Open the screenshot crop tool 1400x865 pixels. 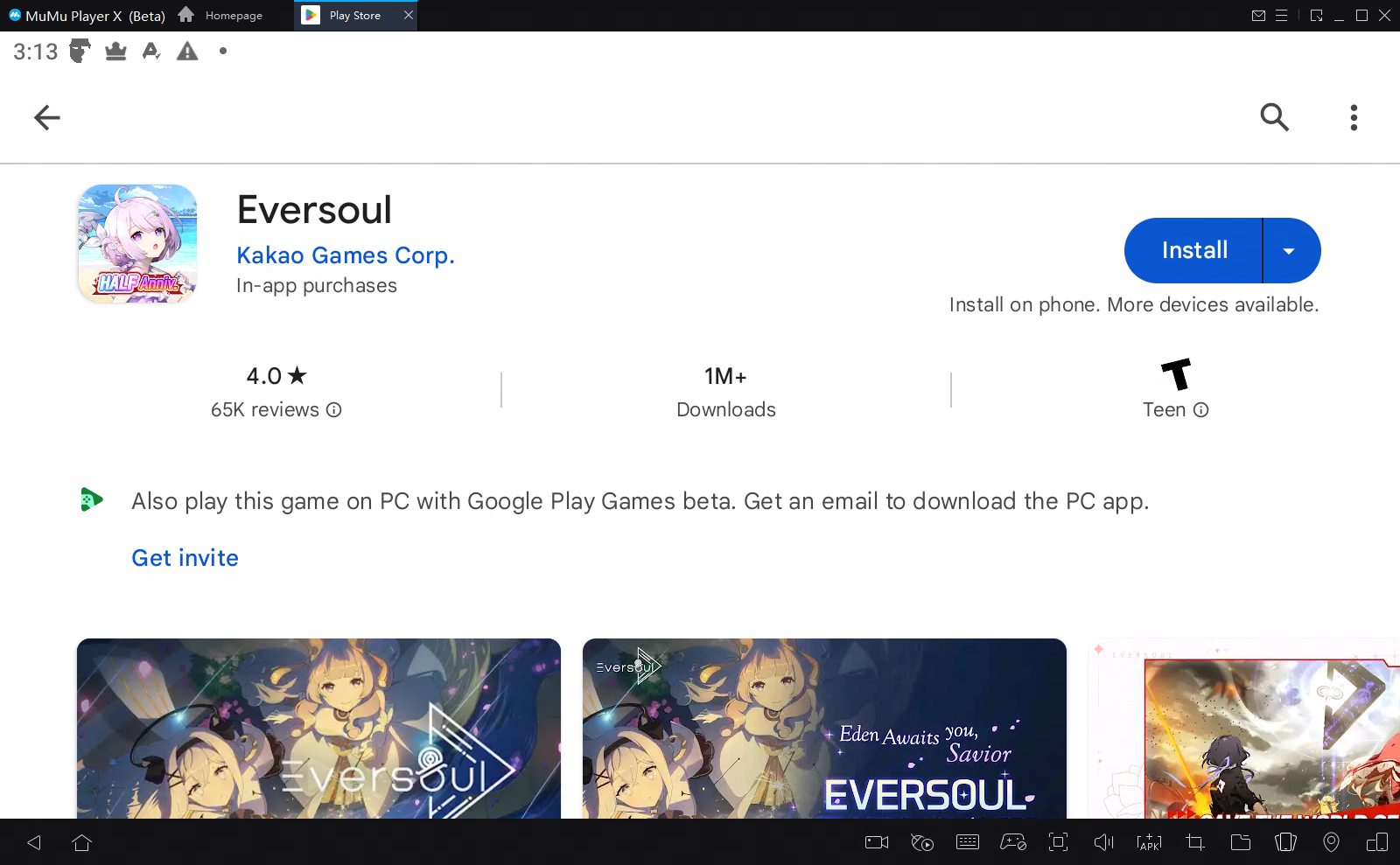point(1194,842)
